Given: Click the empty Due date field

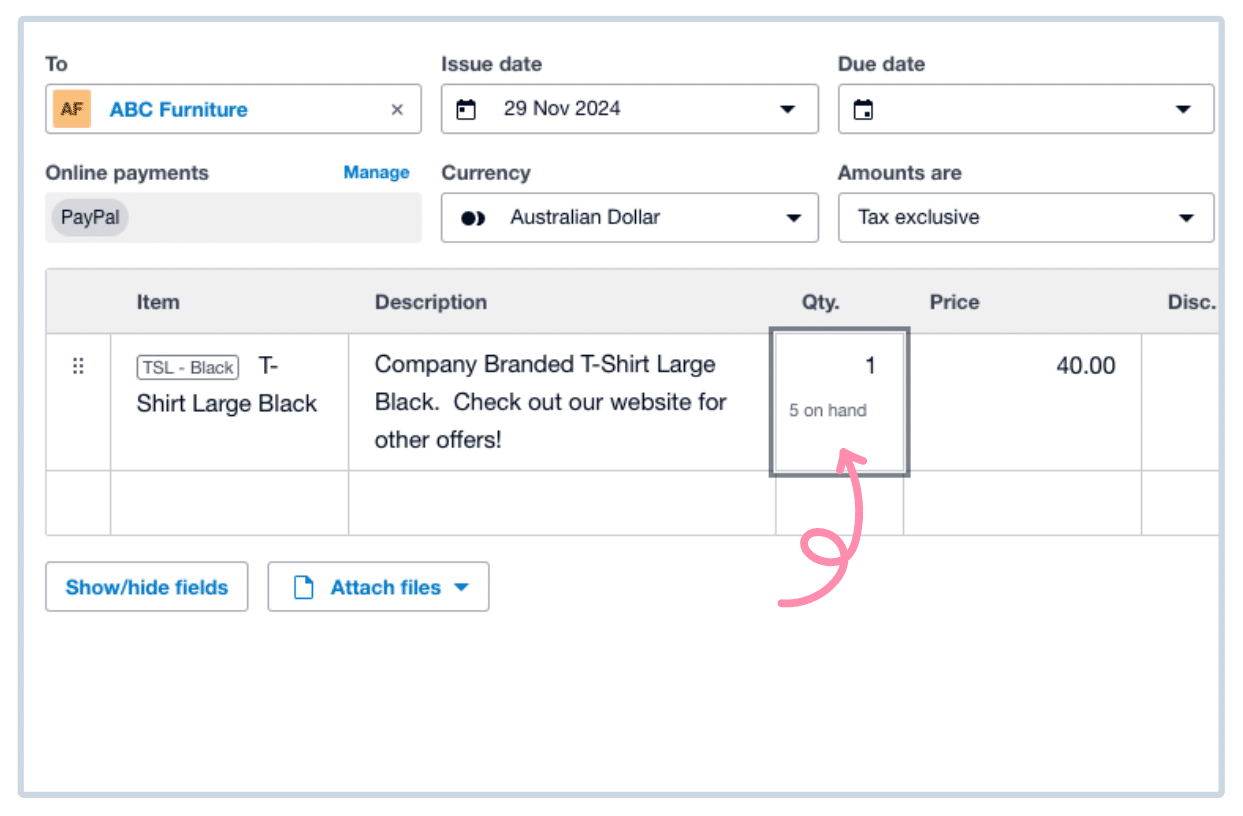Looking at the screenshot, I should pos(1026,109).
